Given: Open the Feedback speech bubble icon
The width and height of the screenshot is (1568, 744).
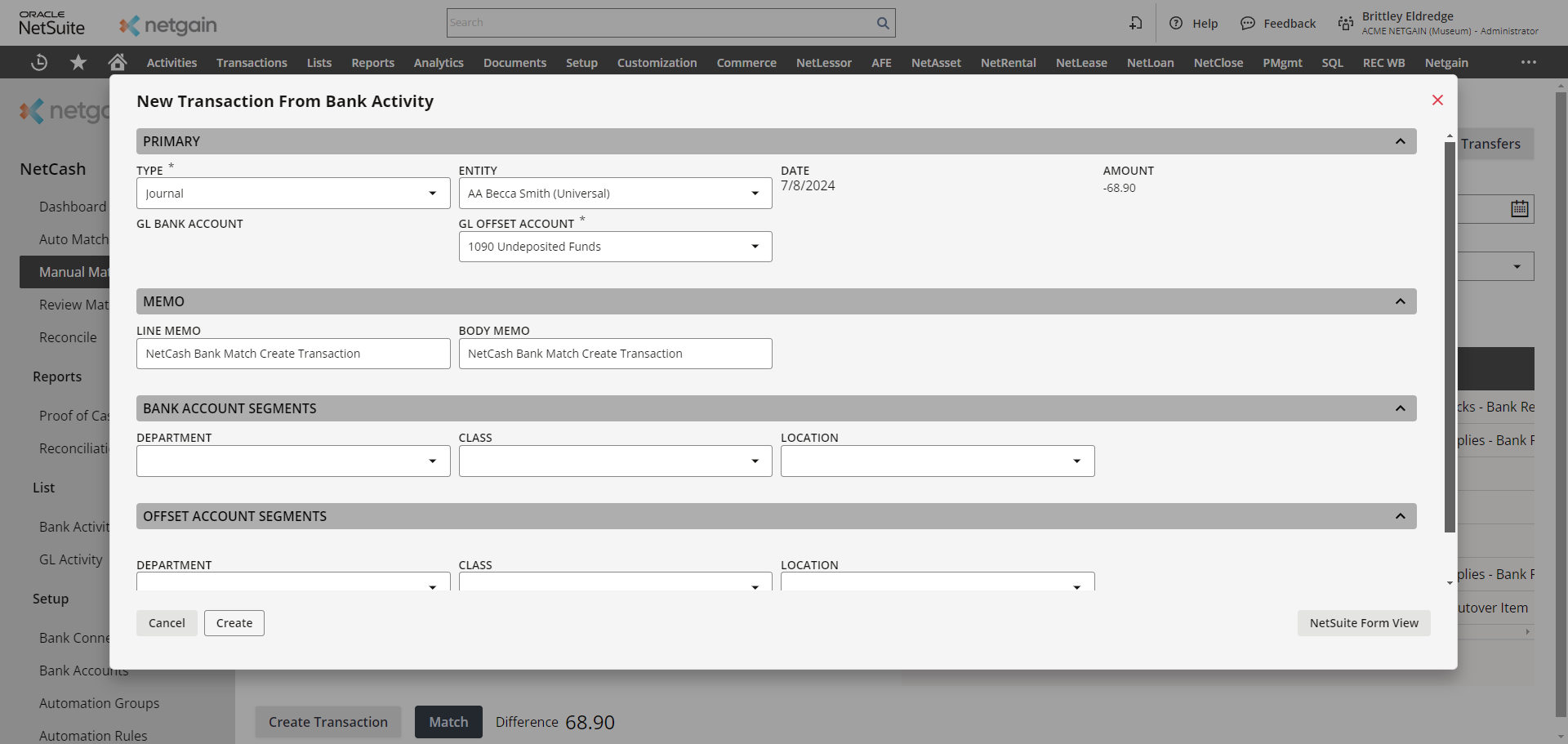Looking at the screenshot, I should click(1248, 23).
